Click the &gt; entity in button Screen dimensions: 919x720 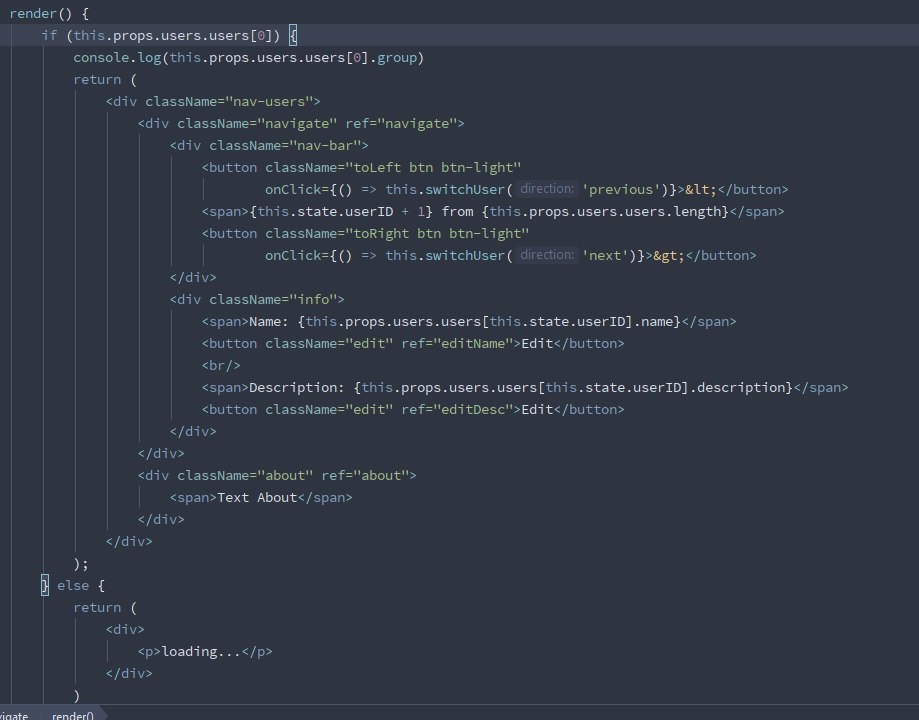click(669, 256)
